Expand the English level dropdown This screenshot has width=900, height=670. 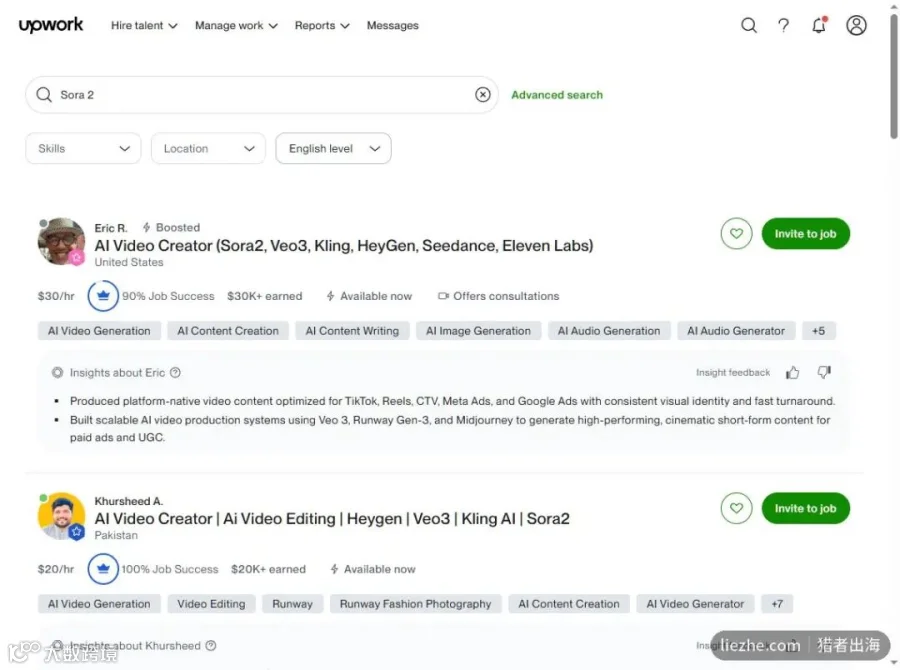333,148
